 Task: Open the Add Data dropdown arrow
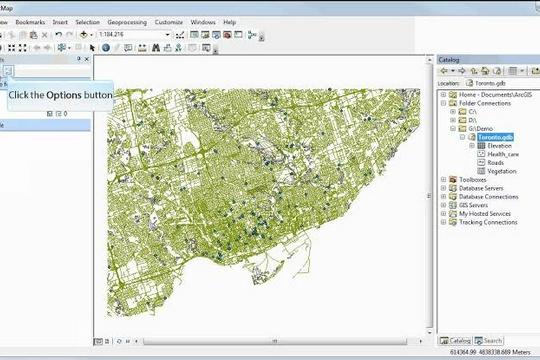coord(91,35)
